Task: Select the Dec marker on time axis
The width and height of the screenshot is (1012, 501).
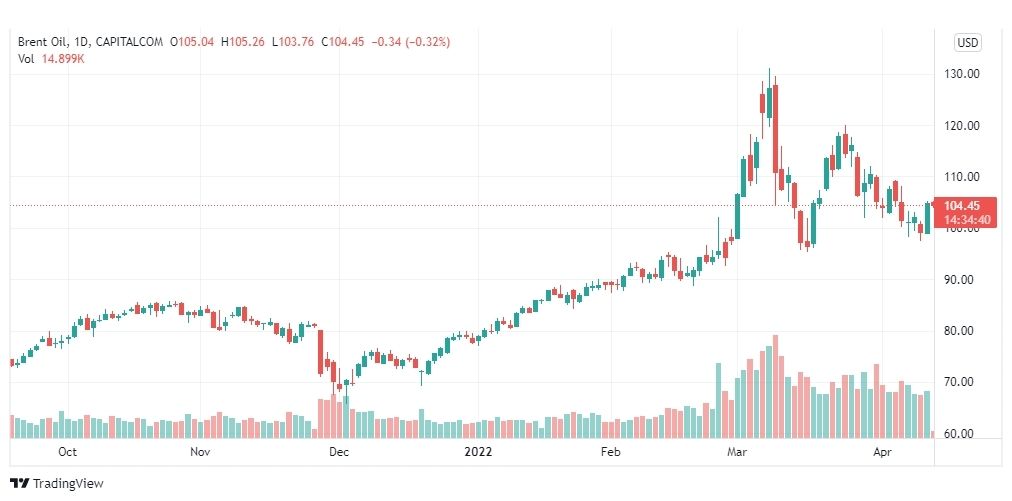Action: point(339,452)
